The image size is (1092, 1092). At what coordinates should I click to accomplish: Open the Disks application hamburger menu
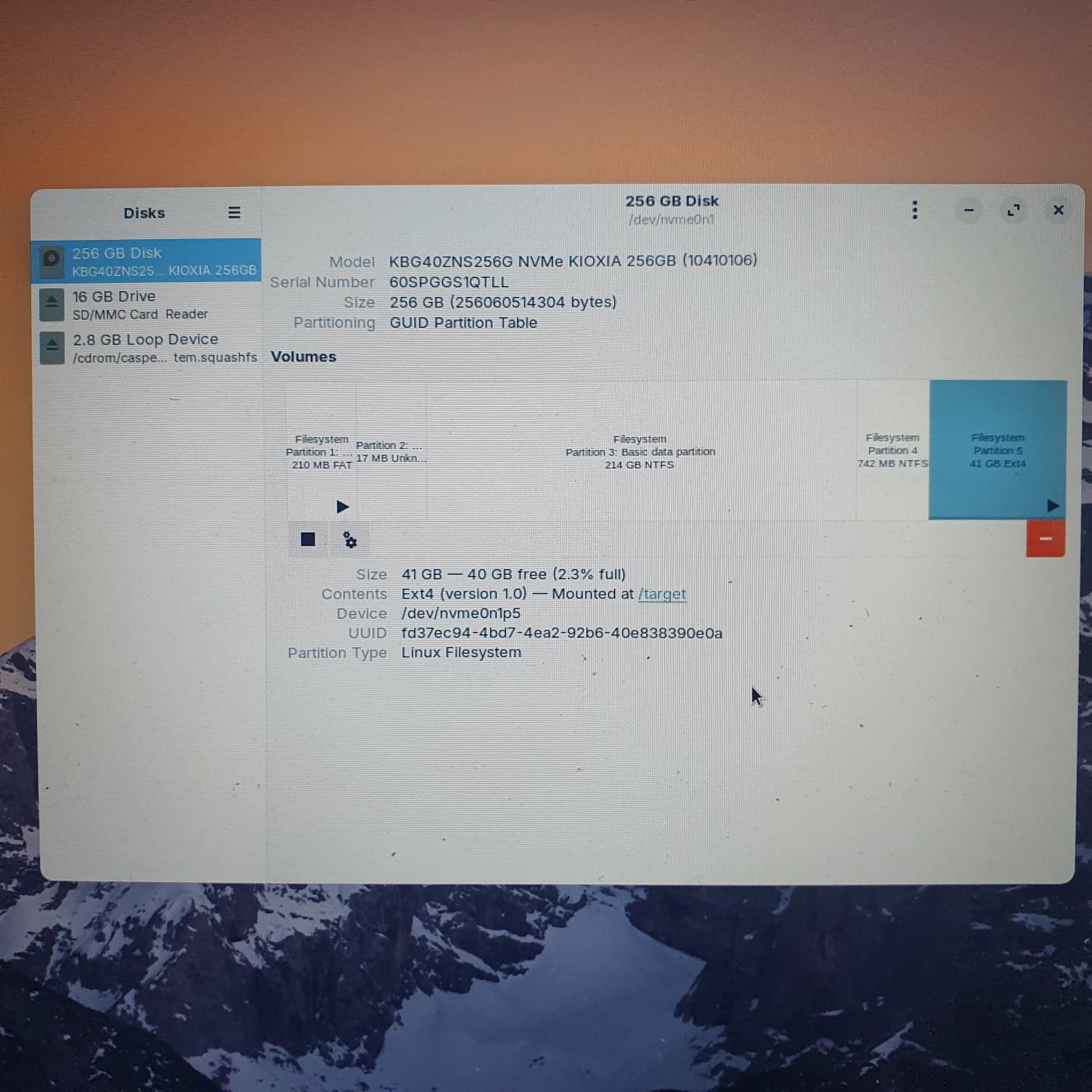(x=233, y=212)
